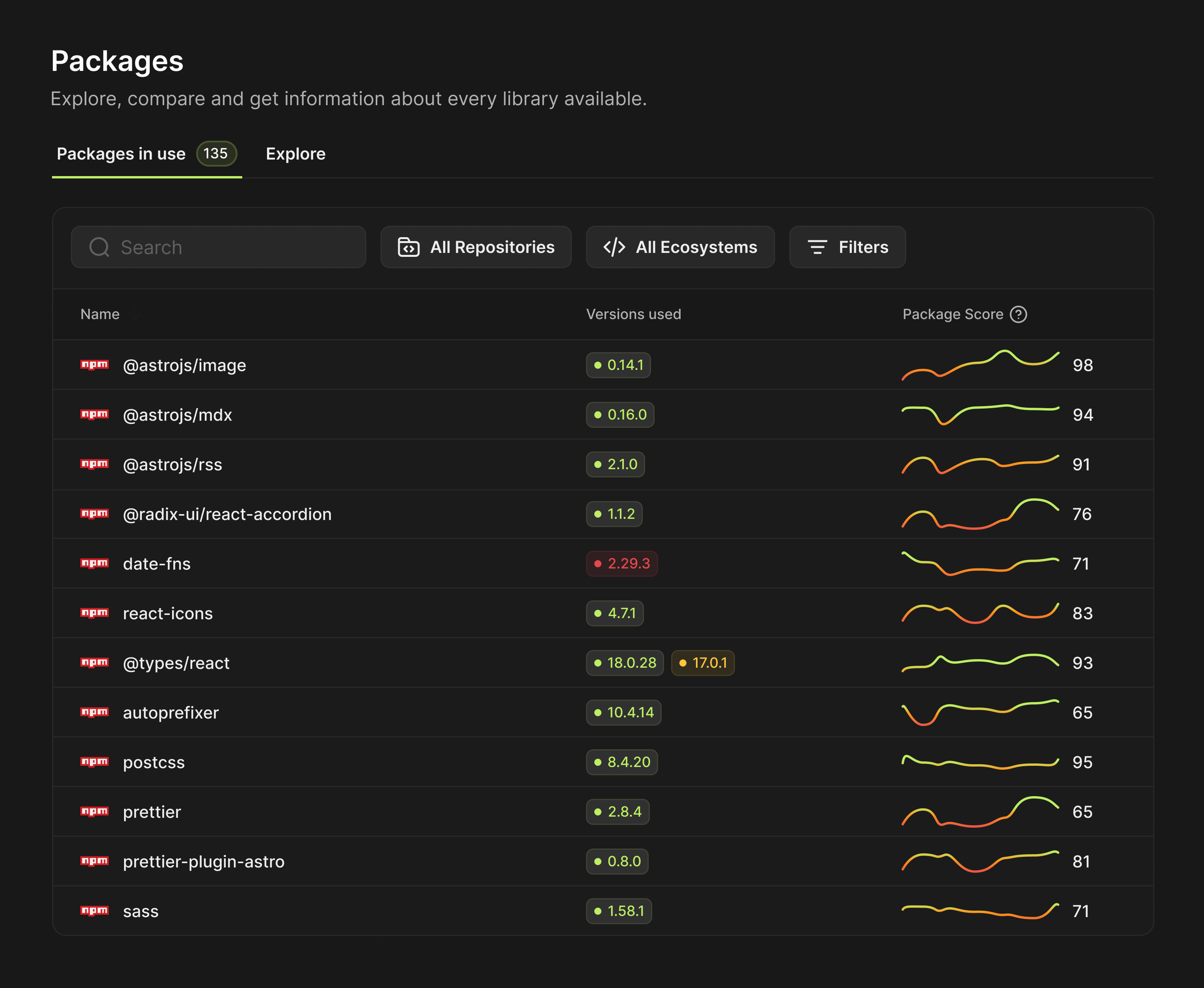This screenshot has height=988, width=1204.
Task: Click the yellow version badge 17.0.1
Action: [x=703, y=663]
